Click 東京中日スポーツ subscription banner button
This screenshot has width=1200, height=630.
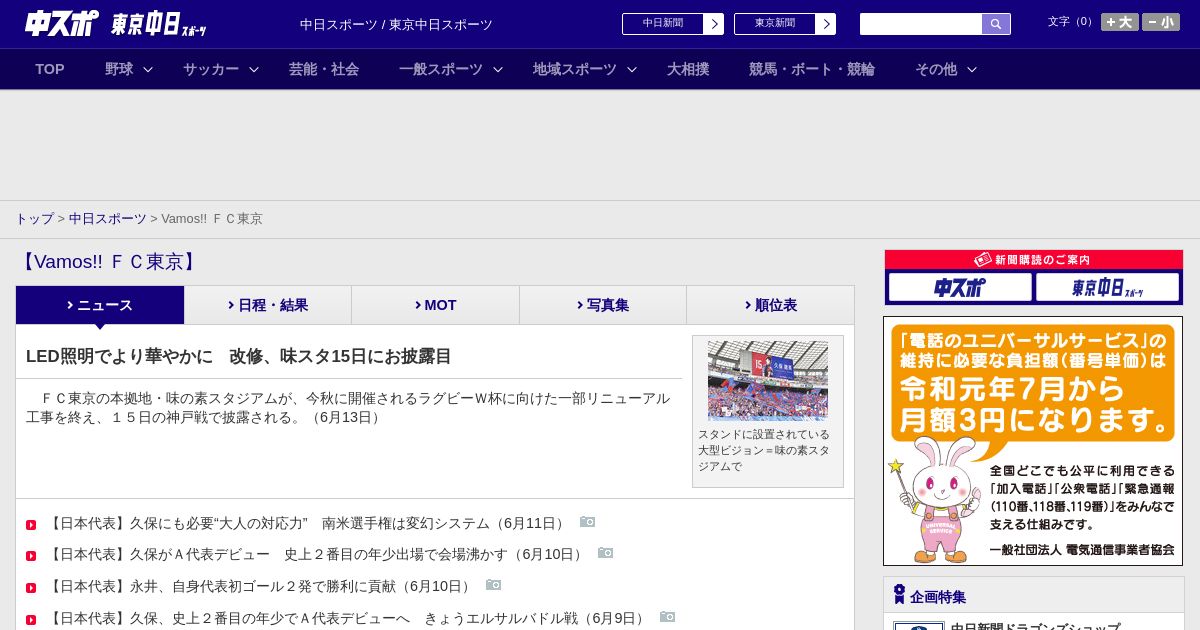[1107, 288]
